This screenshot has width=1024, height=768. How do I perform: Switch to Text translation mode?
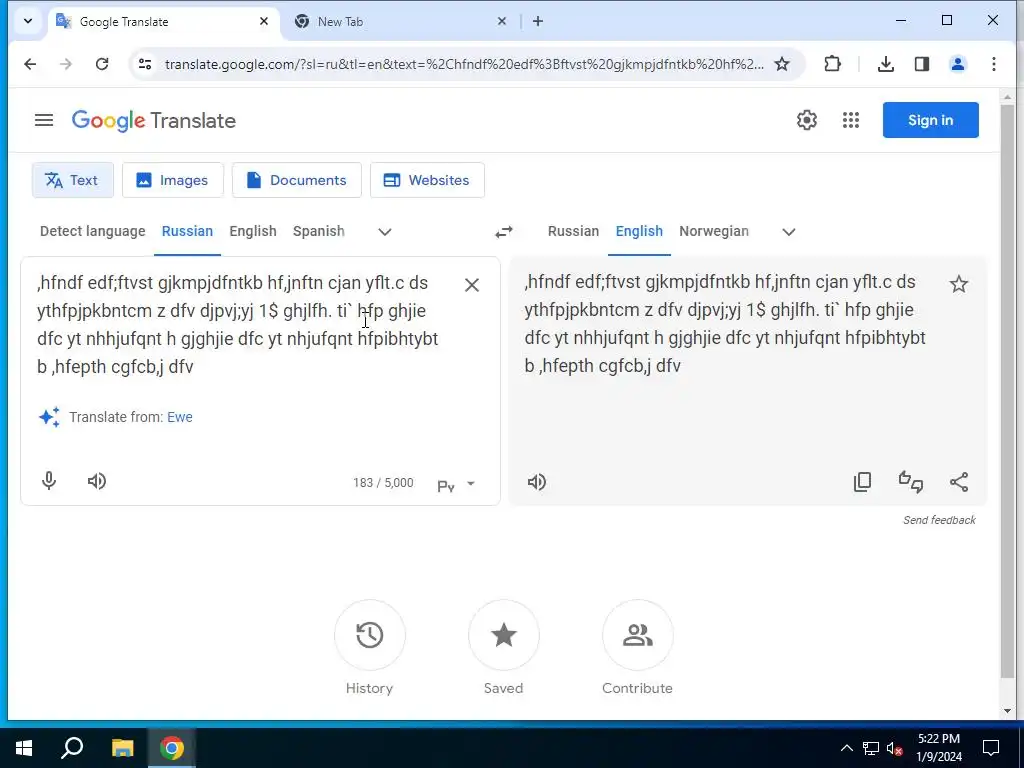click(x=72, y=180)
